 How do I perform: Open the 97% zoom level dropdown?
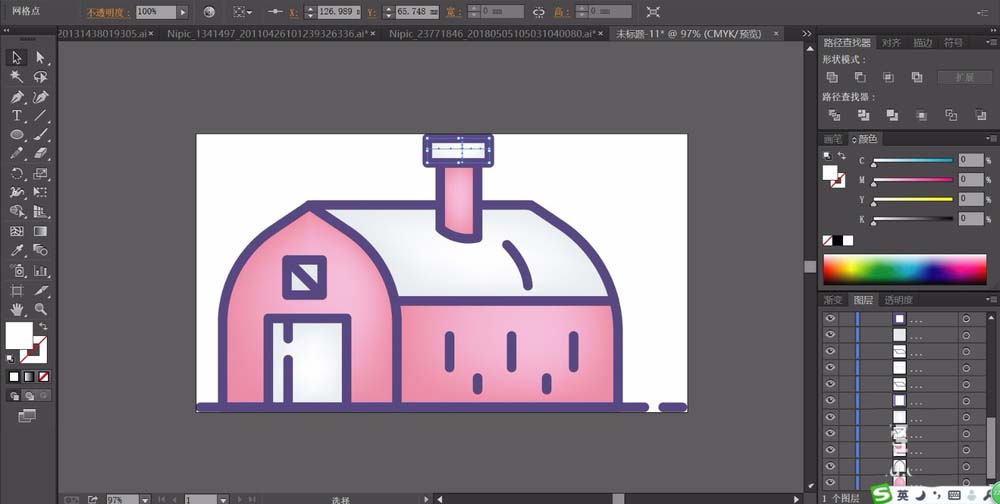[x=145, y=498]
